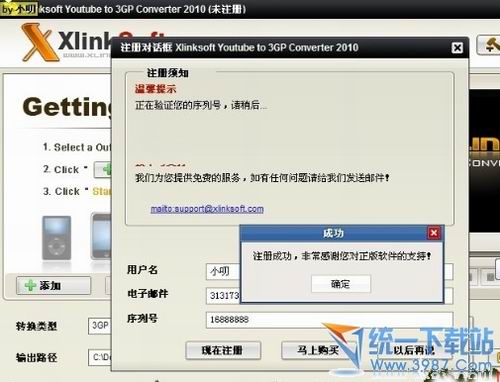
Task: Focus the 用户名 input field
Action: [223, 272]
